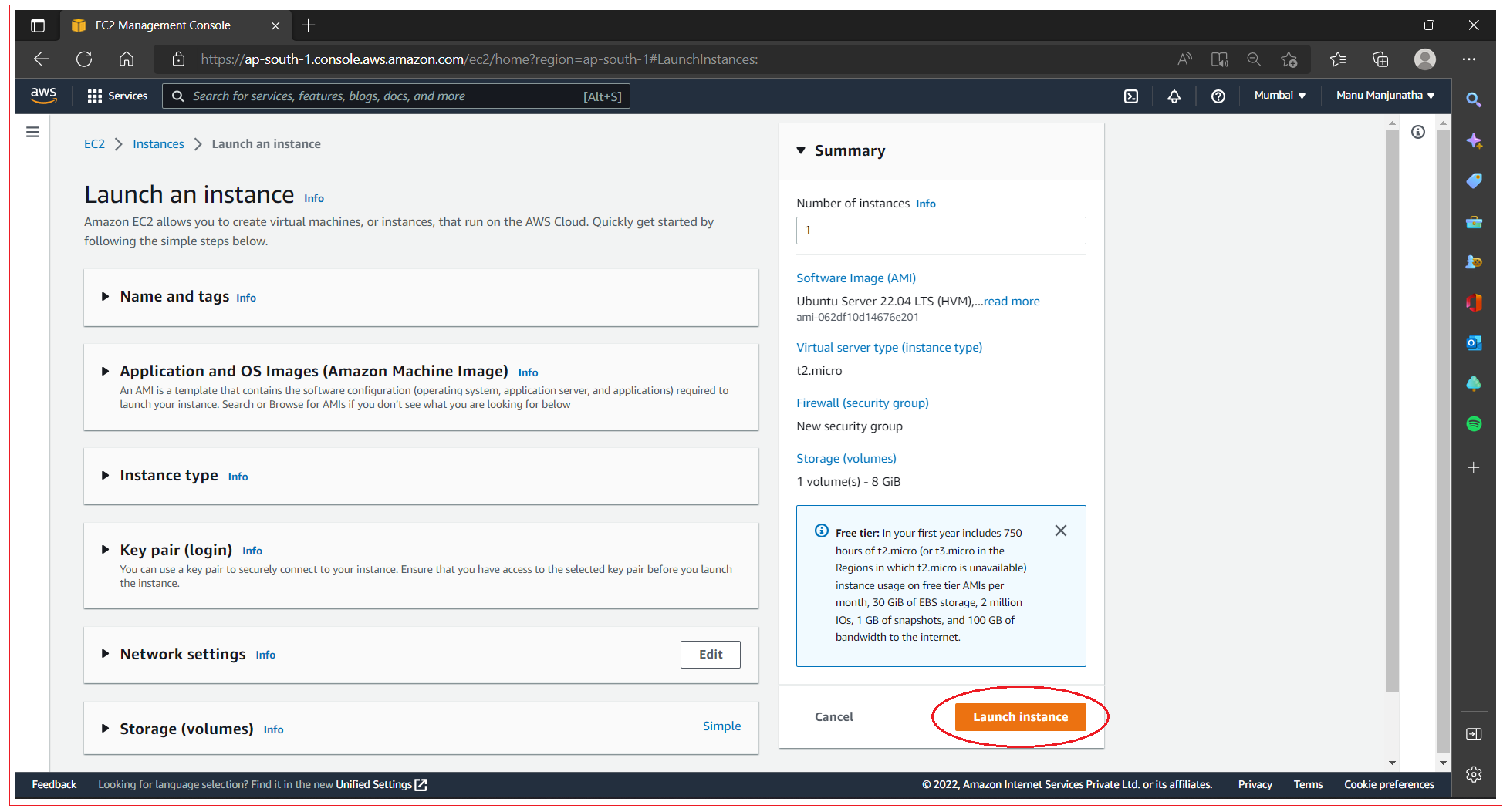This screenshot has height=812, width=1510.
Task: Open the Favorites list icon
Action: [x=1338, y=59]
